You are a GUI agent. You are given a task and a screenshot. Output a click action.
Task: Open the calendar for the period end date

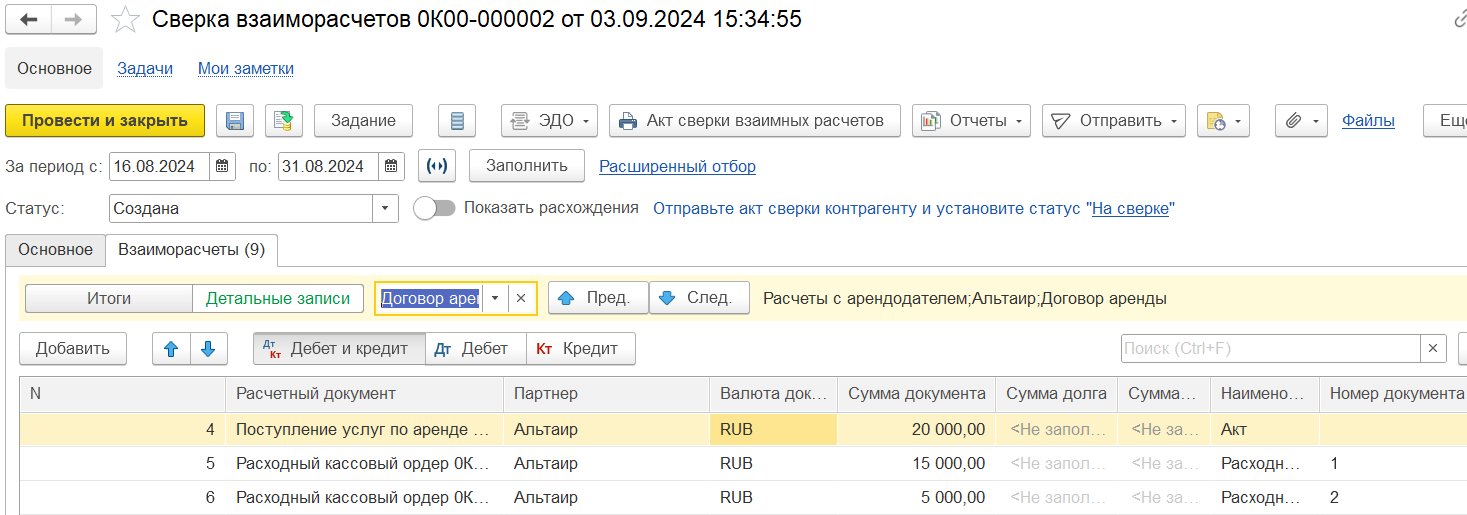(392, 166)
